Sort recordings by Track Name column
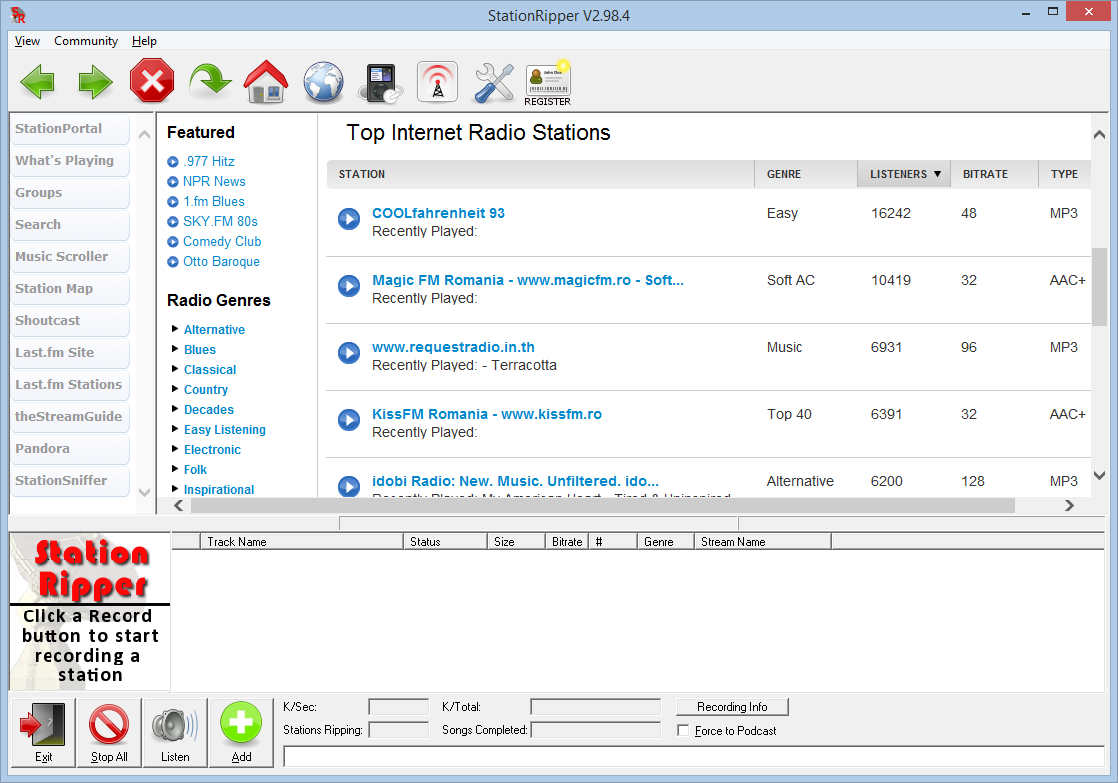 [302, 542]
